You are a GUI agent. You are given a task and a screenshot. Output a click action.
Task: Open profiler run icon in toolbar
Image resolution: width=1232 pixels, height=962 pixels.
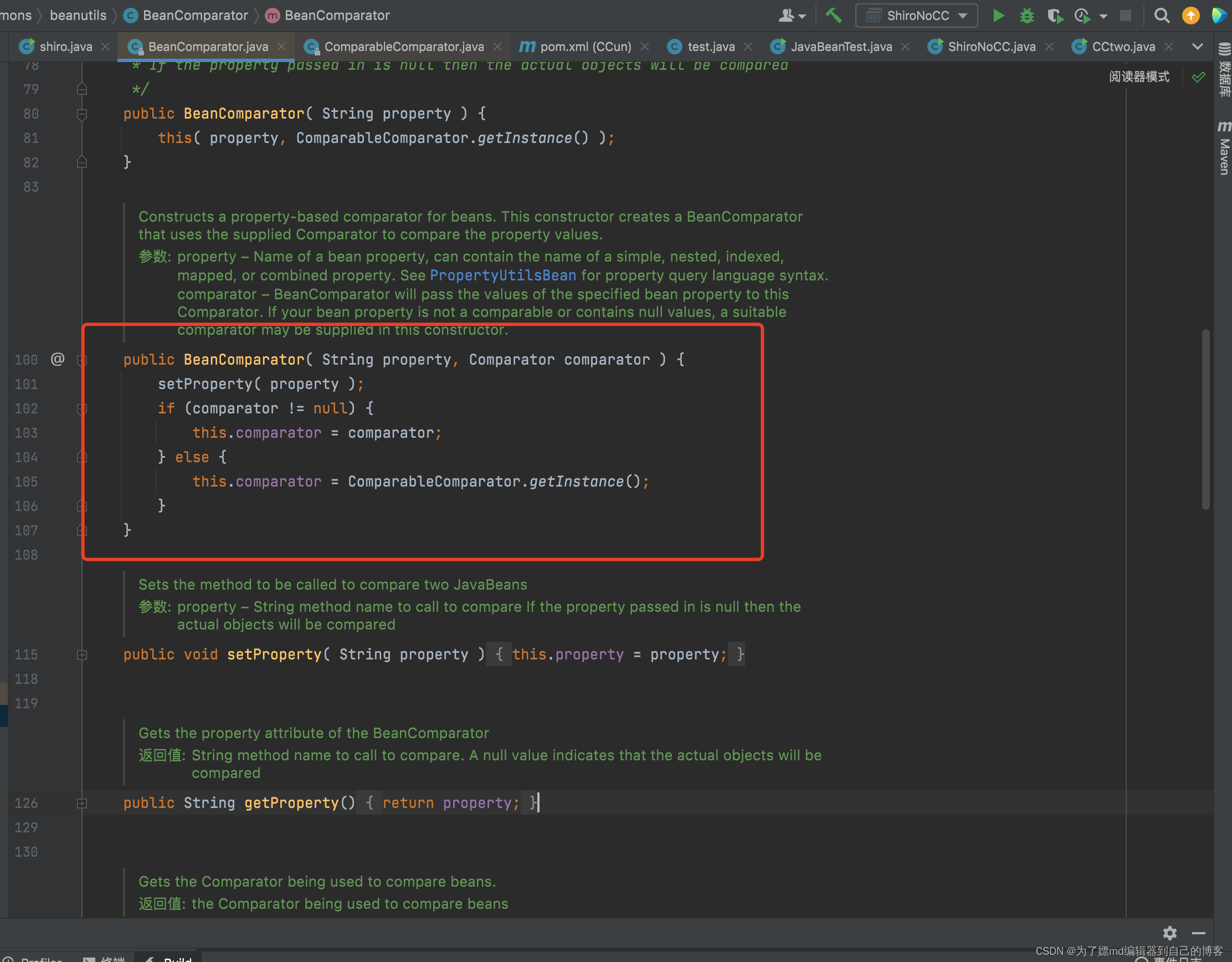click(x=1082, y=15)
